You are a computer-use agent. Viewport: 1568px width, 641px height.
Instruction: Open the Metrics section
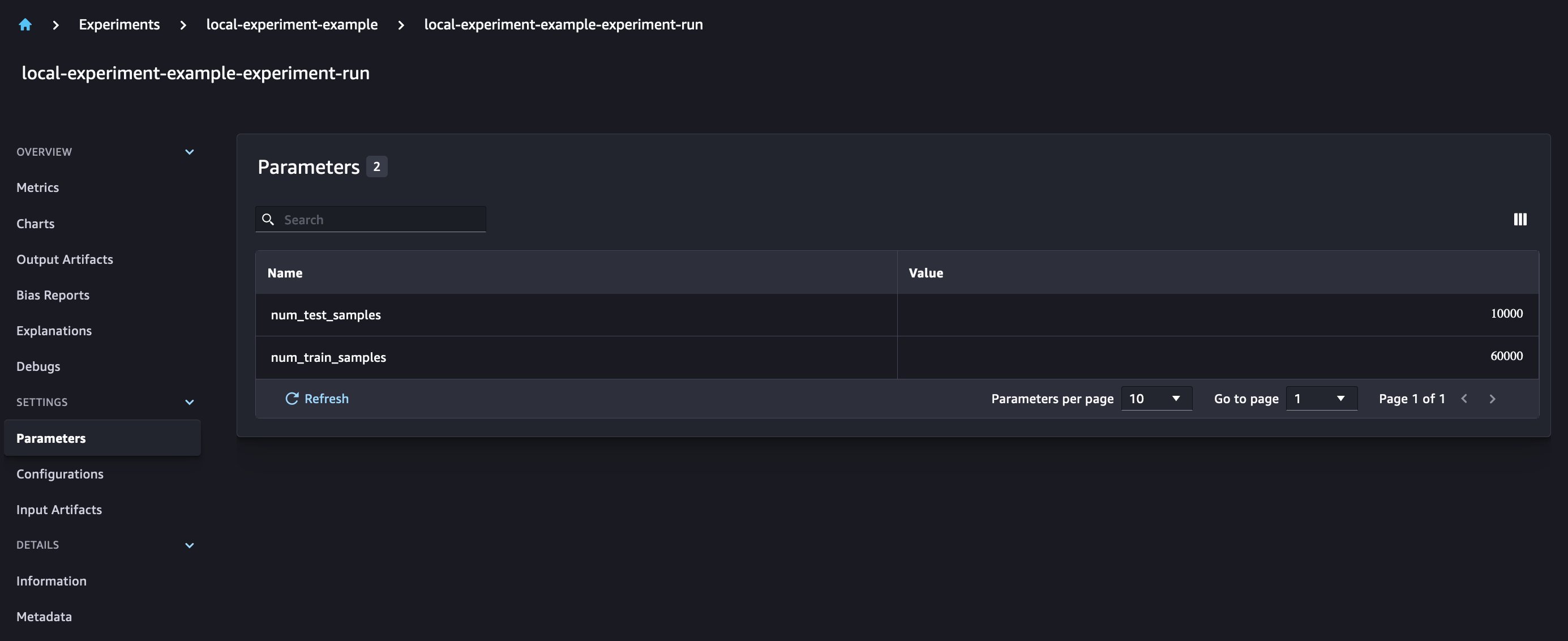click(x=38, y=187)
